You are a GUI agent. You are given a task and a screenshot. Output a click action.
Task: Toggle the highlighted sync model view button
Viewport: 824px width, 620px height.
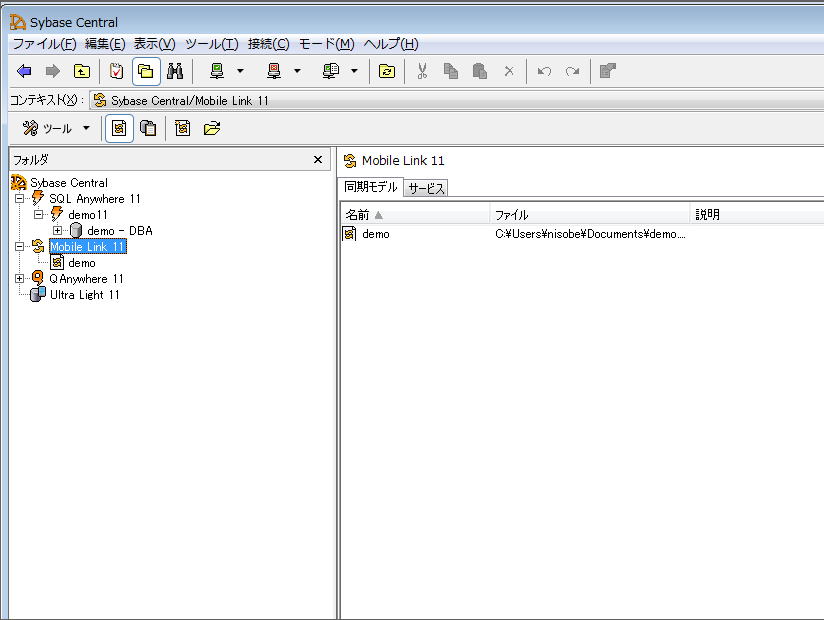[119, 128]
